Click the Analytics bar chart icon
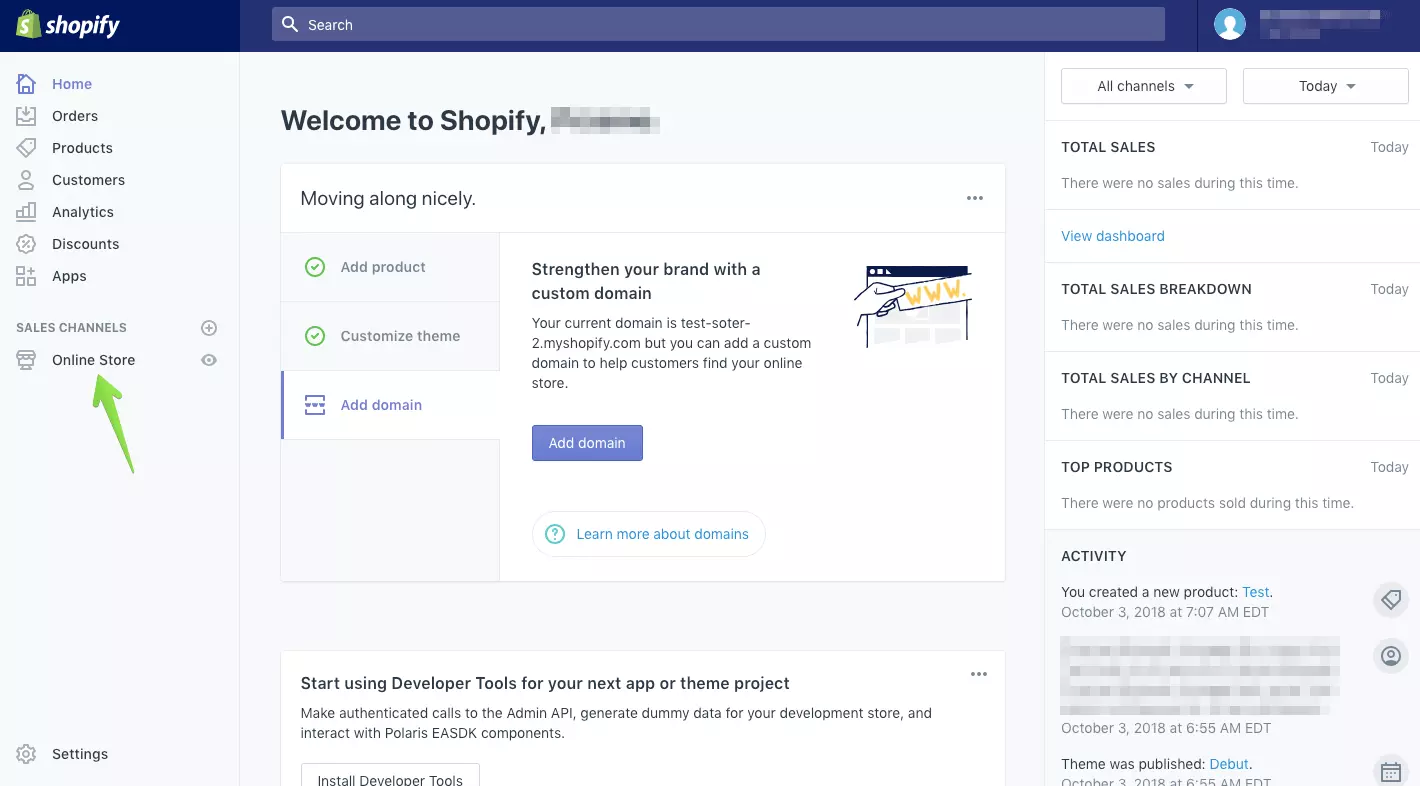Screen dimensions: 1420x786 coord(26,212)
